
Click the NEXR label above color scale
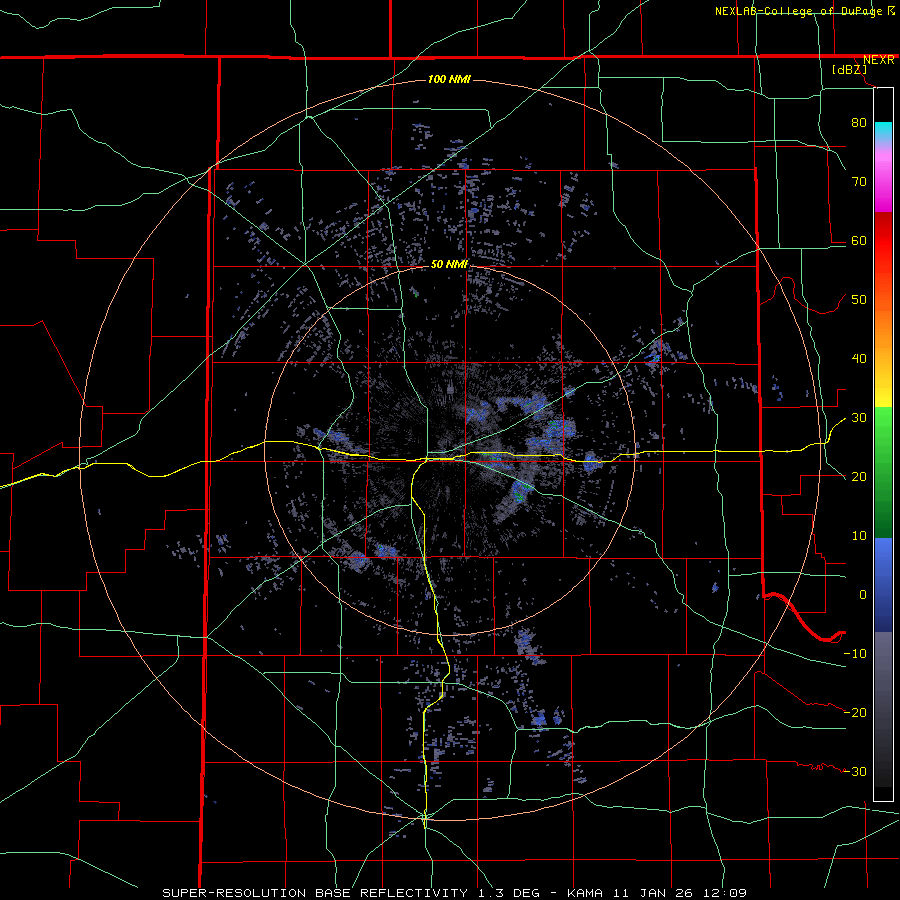click(x=878, y=60)
